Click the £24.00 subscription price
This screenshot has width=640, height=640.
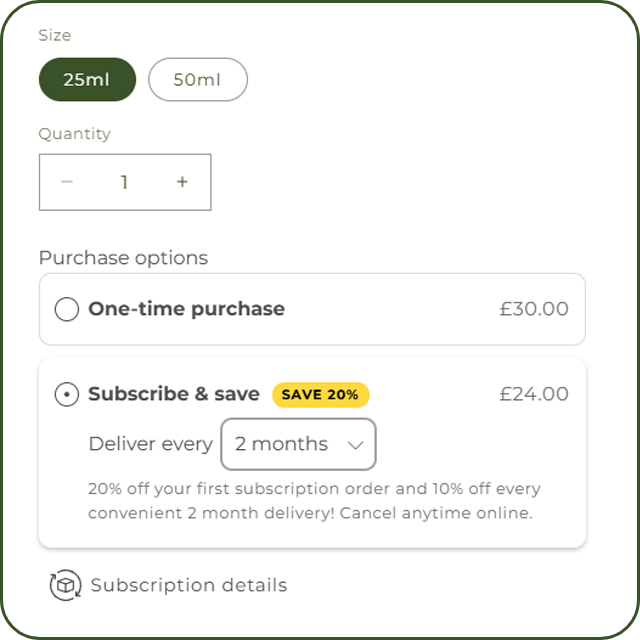tap(534, 394)
